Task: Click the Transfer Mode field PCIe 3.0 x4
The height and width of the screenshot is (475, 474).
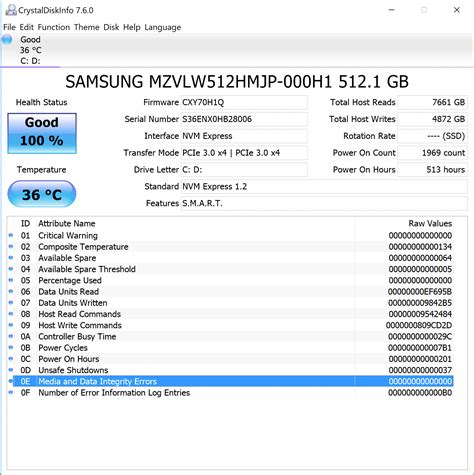Action: pos(244,153)
